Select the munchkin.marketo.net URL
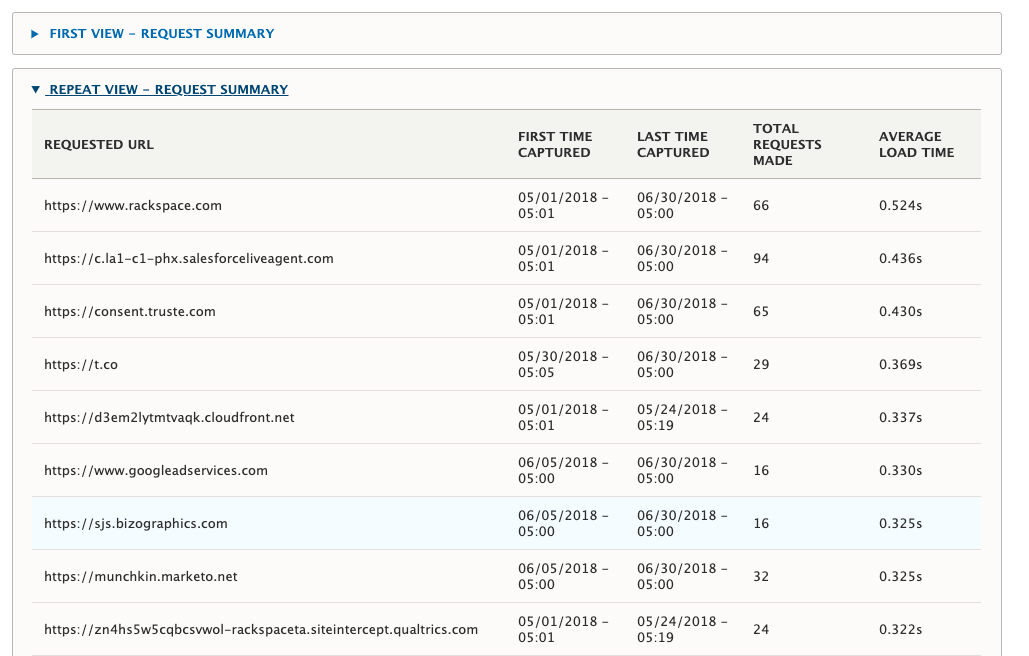This screenshot has height=656, width=1029. point(141,577)
